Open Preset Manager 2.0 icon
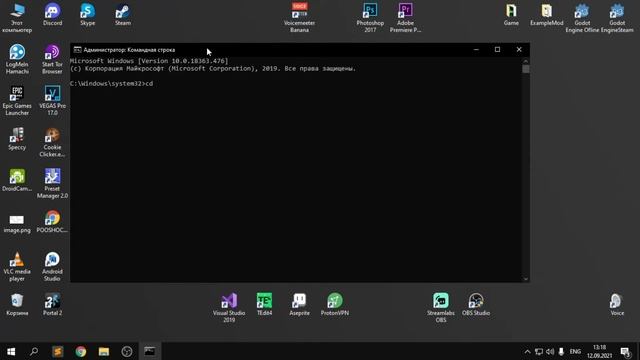Viewport: 640px width, 360px height. click(x=52, y=183)
